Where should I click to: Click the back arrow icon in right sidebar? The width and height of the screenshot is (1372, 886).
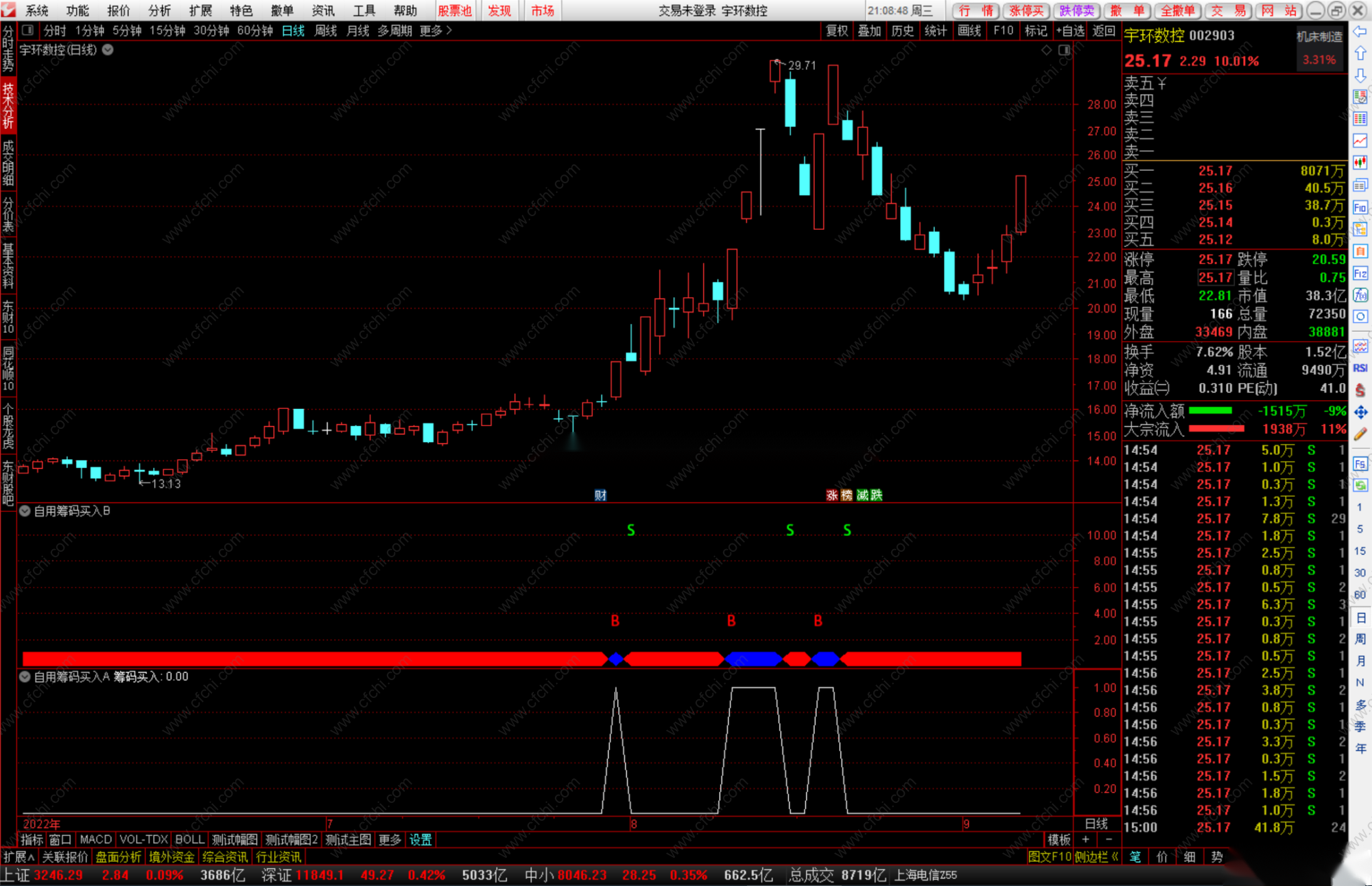[1360, 32]
